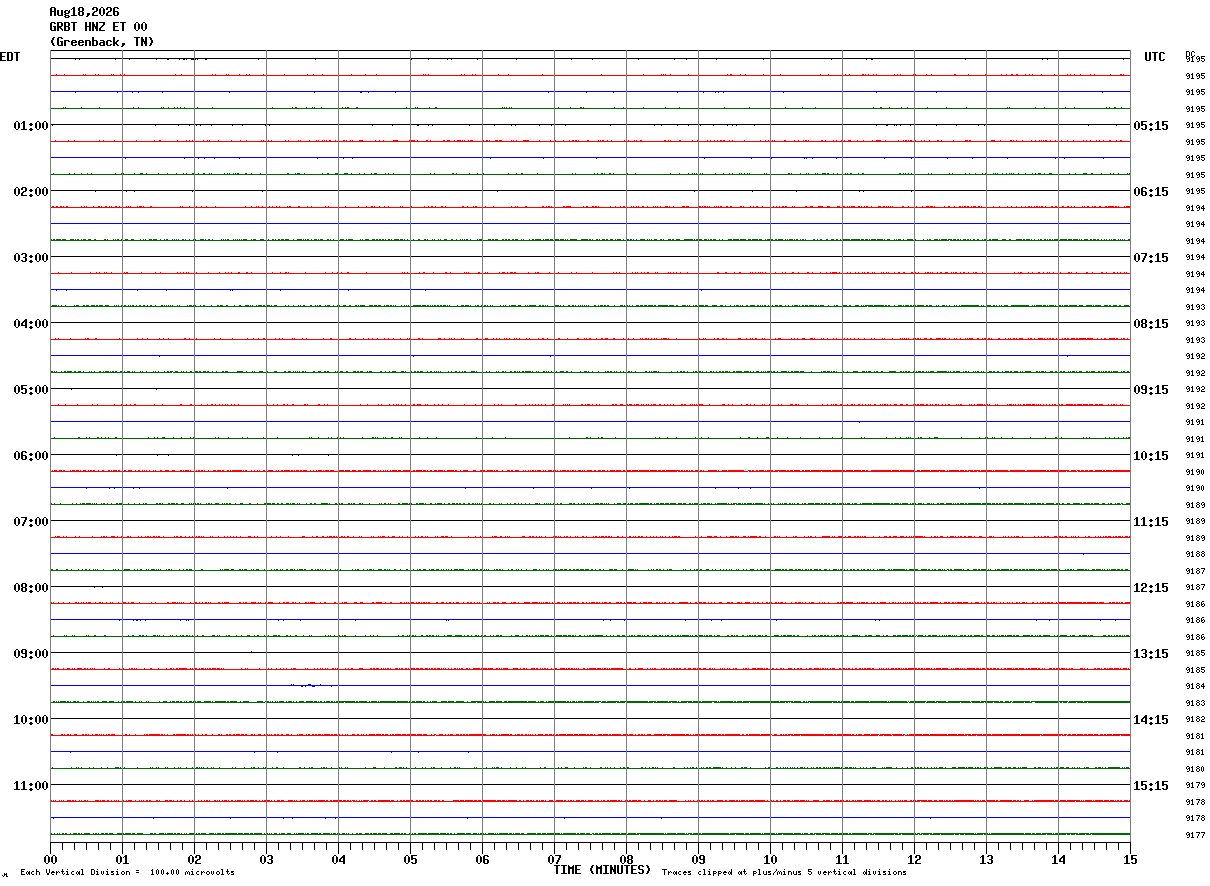Image resolution: width=1210 pixels, height=886 pixels.
Task: Click the traces clipped footnote text
Action: click(x=784, y=873)
